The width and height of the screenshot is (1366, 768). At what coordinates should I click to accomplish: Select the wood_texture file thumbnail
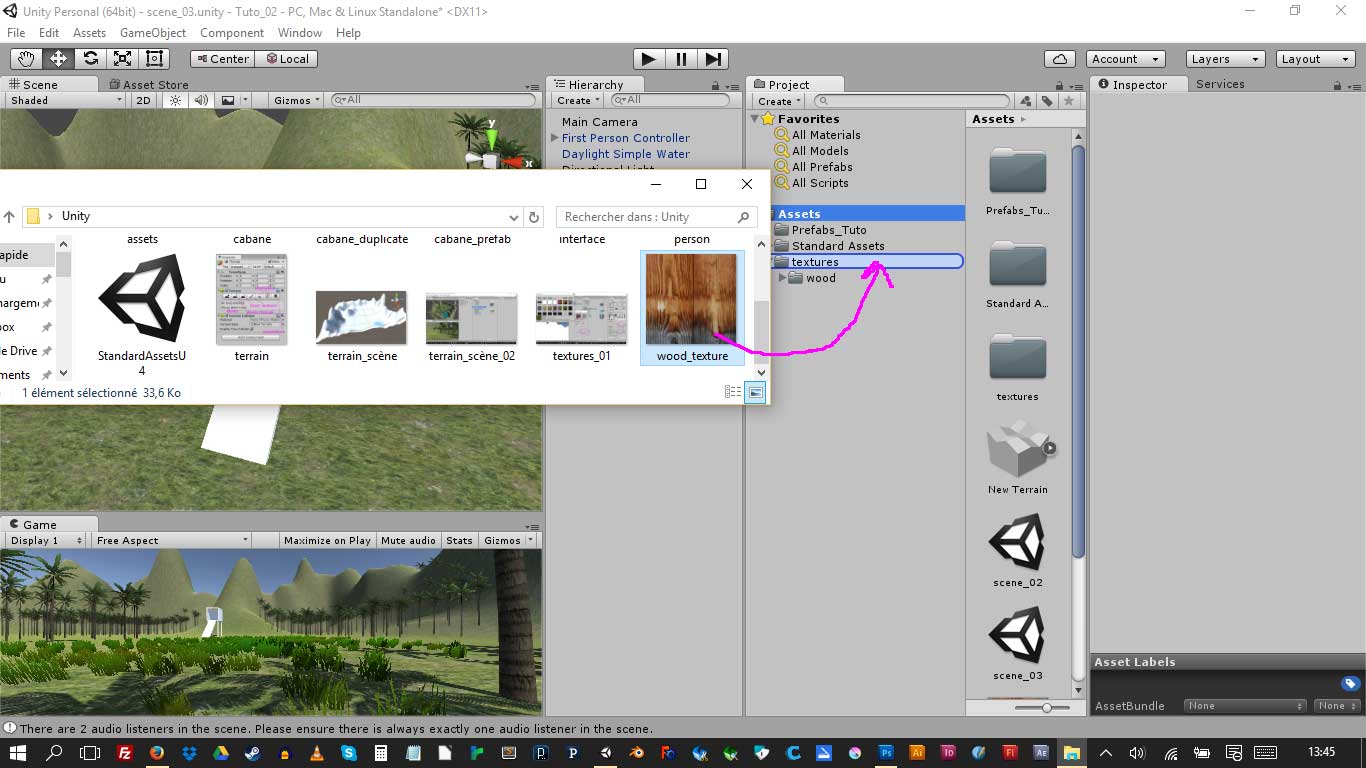click(691, 300)
